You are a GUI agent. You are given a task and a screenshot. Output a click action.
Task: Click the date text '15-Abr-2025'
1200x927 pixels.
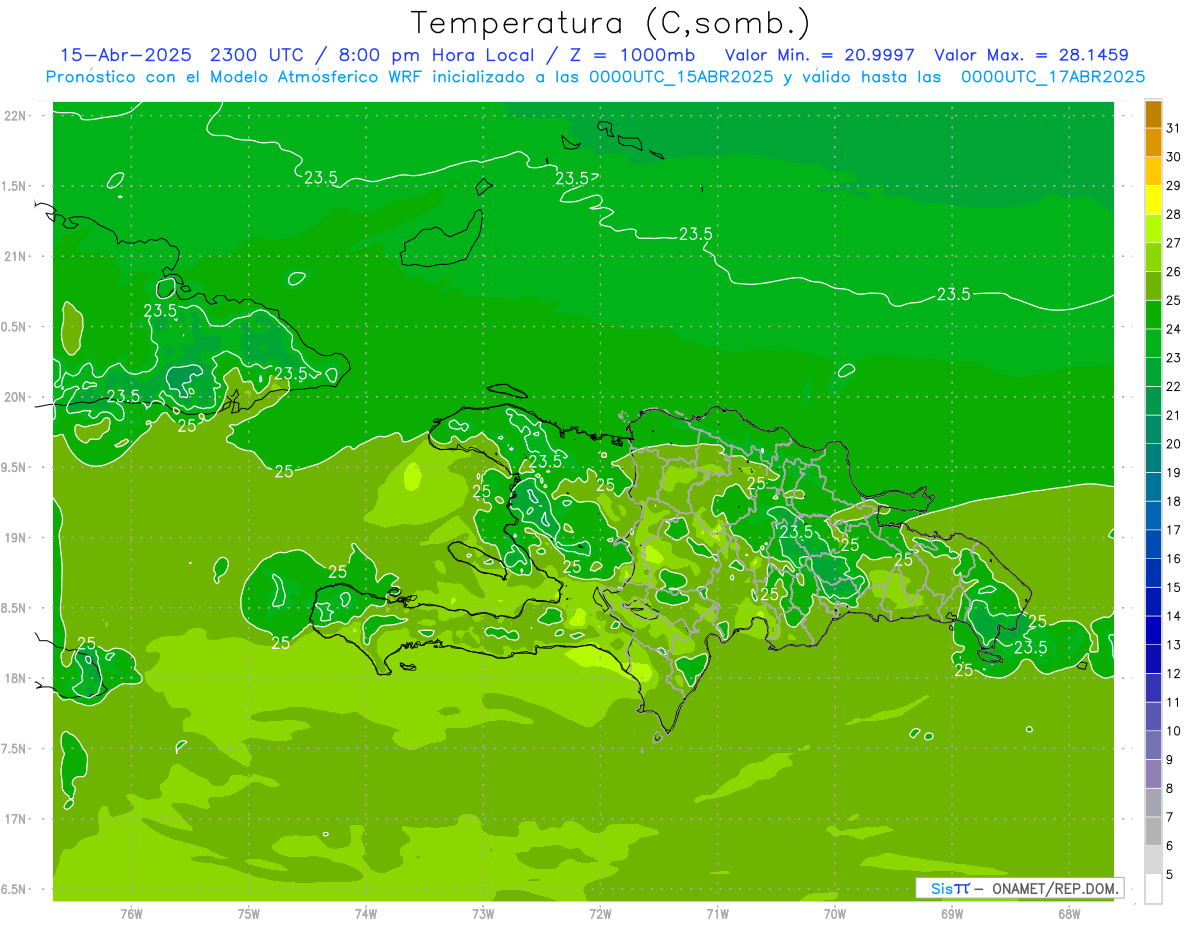(x=124, y=55)
